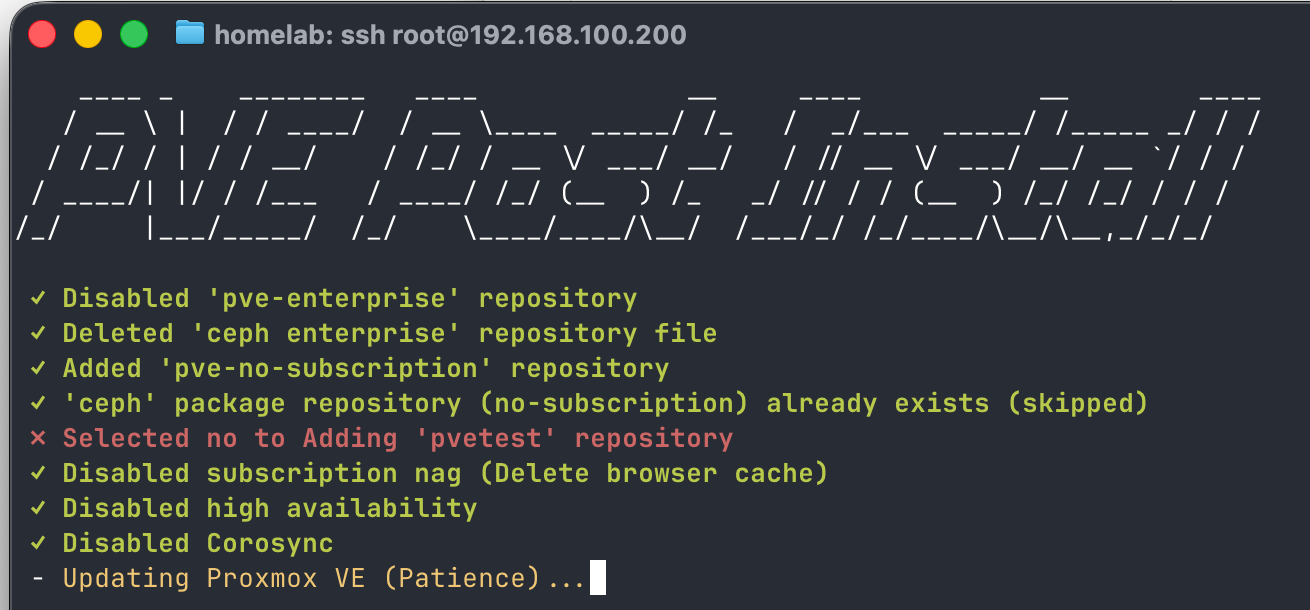1310x610 pixels.
Task: Minimize the terminal with the yellow button
Action: [x=88, y=35]
